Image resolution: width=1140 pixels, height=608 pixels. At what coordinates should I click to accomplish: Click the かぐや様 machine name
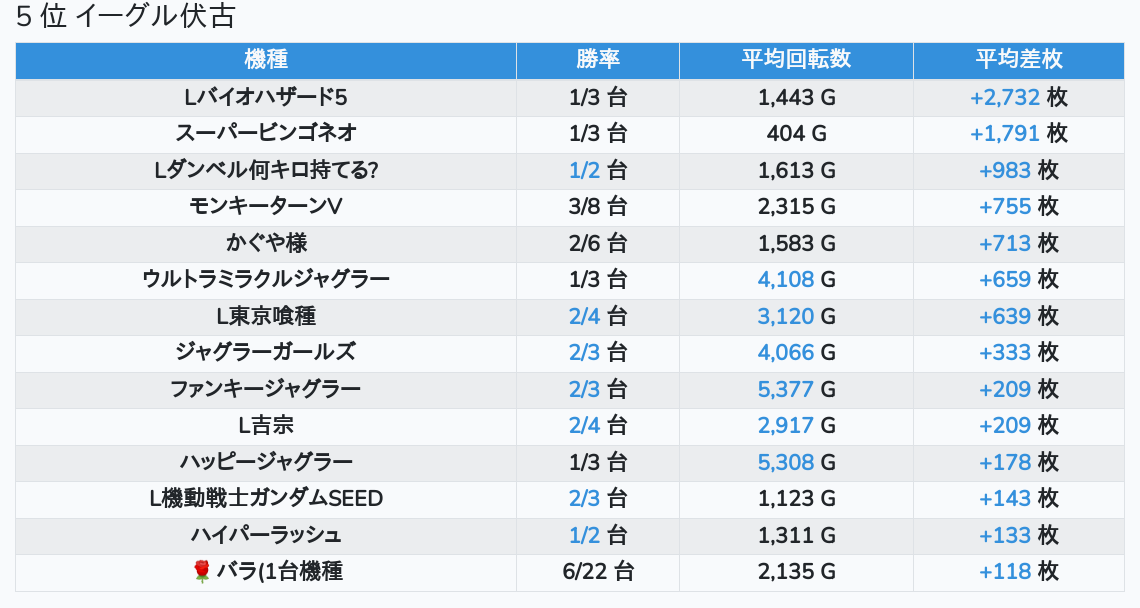click(266, 243)
